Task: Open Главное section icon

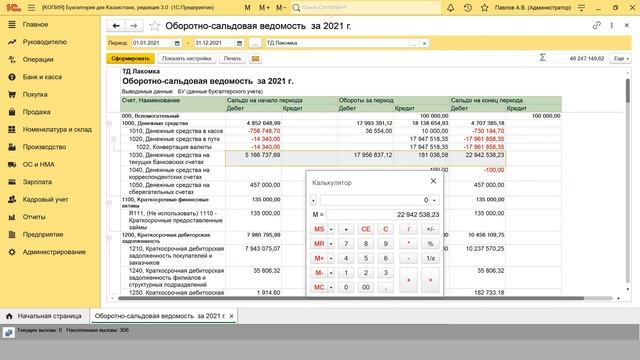Action: coord(12,24)
